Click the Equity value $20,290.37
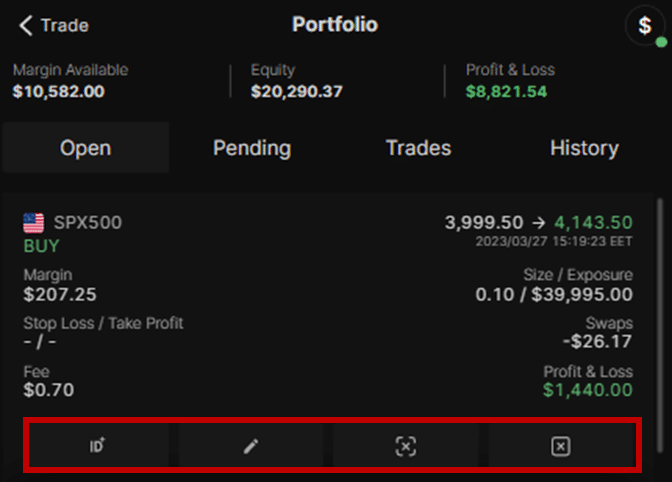This screenshot has width=672, height=482. tap(297, 91)
